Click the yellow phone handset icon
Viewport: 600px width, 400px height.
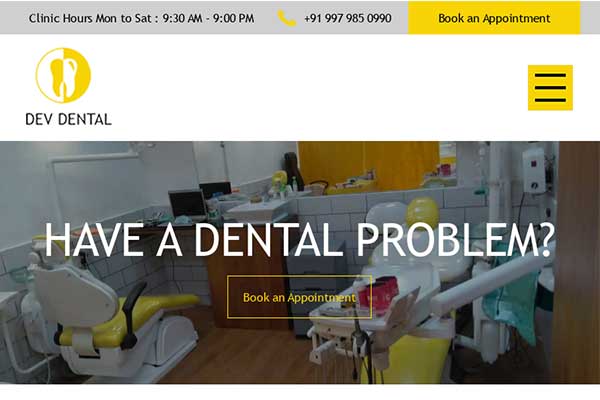pos(287,18)
